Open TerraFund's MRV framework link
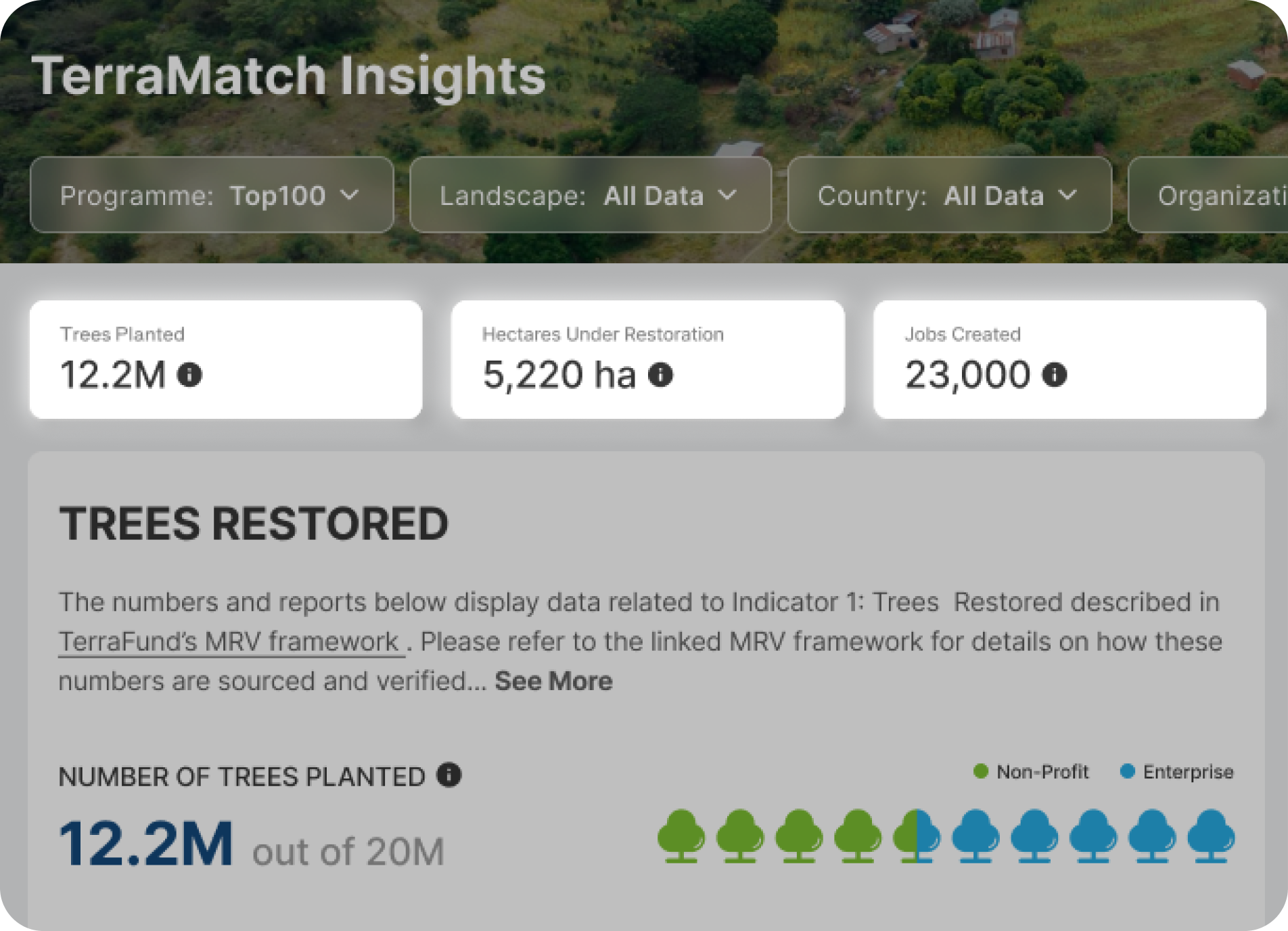The image size is (1288, 931). coord(230,641)
